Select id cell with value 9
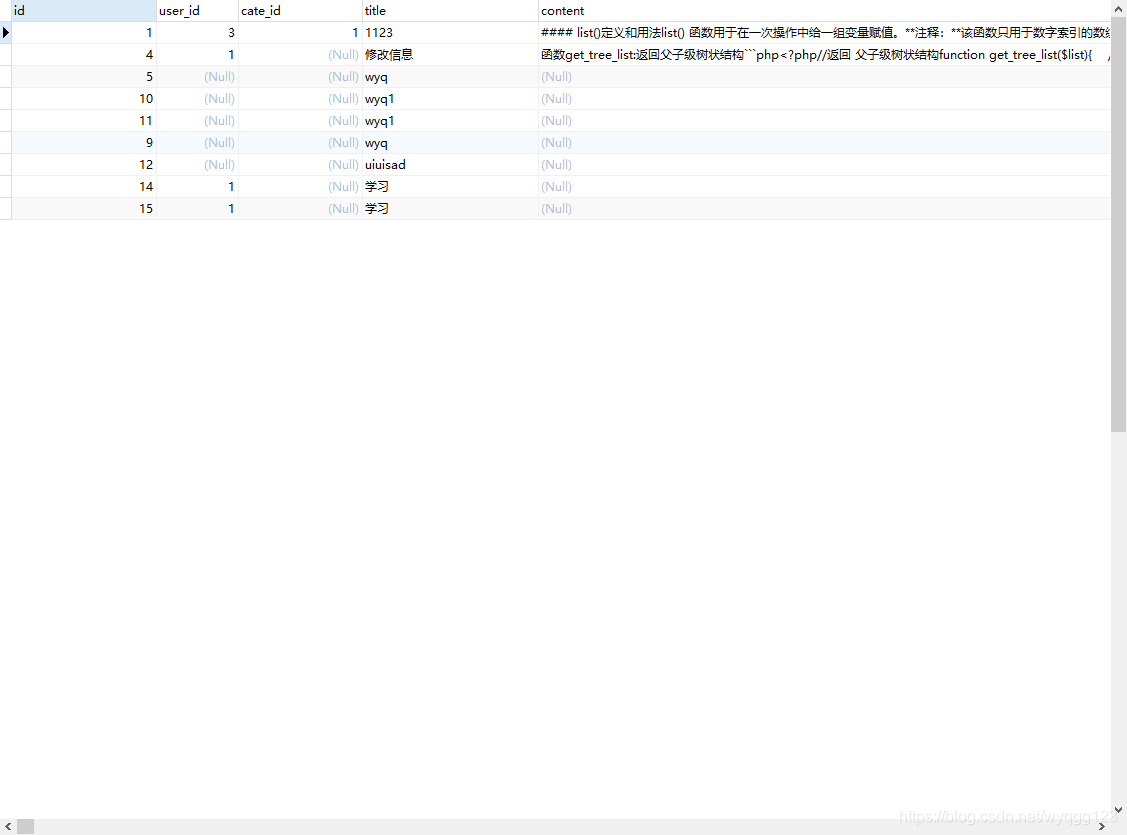The width and height of the screenshot is (1127, 835). click(x=84, y=142)
